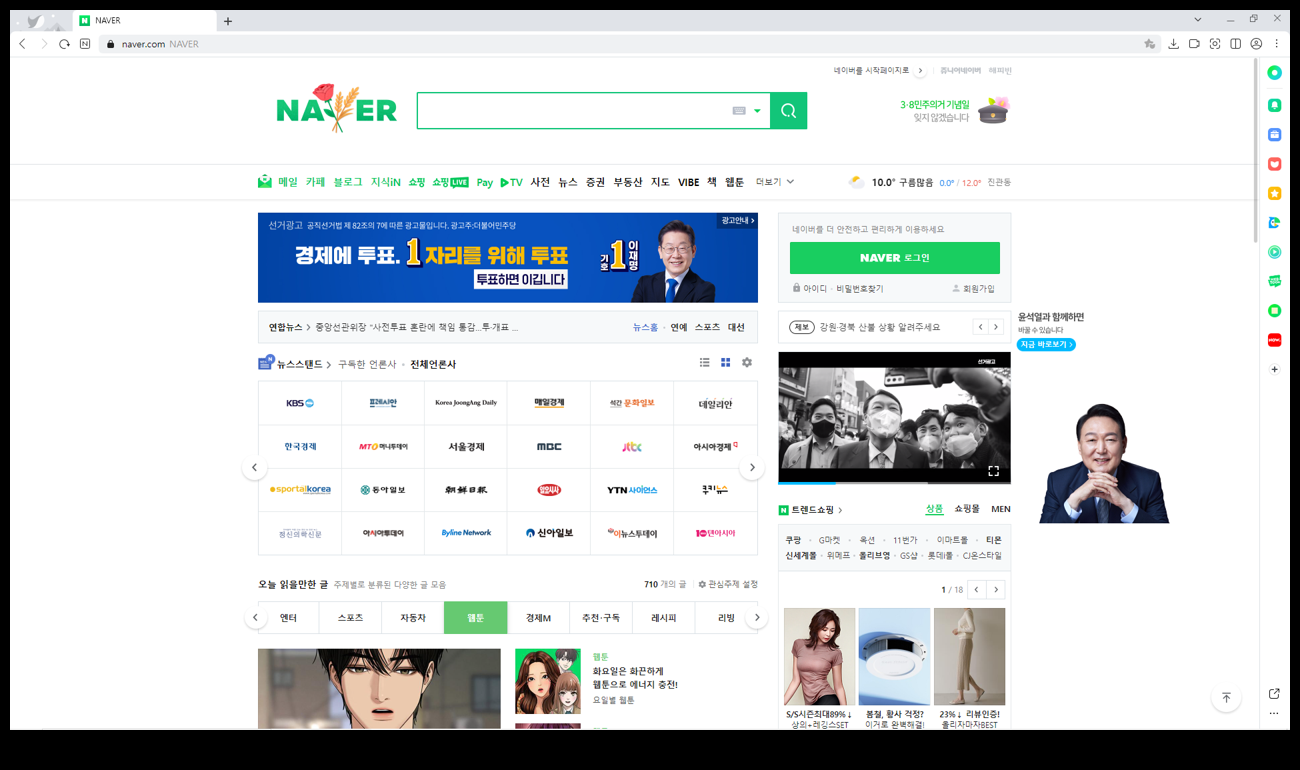Click the NAVER 로그인 button
1300x770 pixels.
pos(894,258)
